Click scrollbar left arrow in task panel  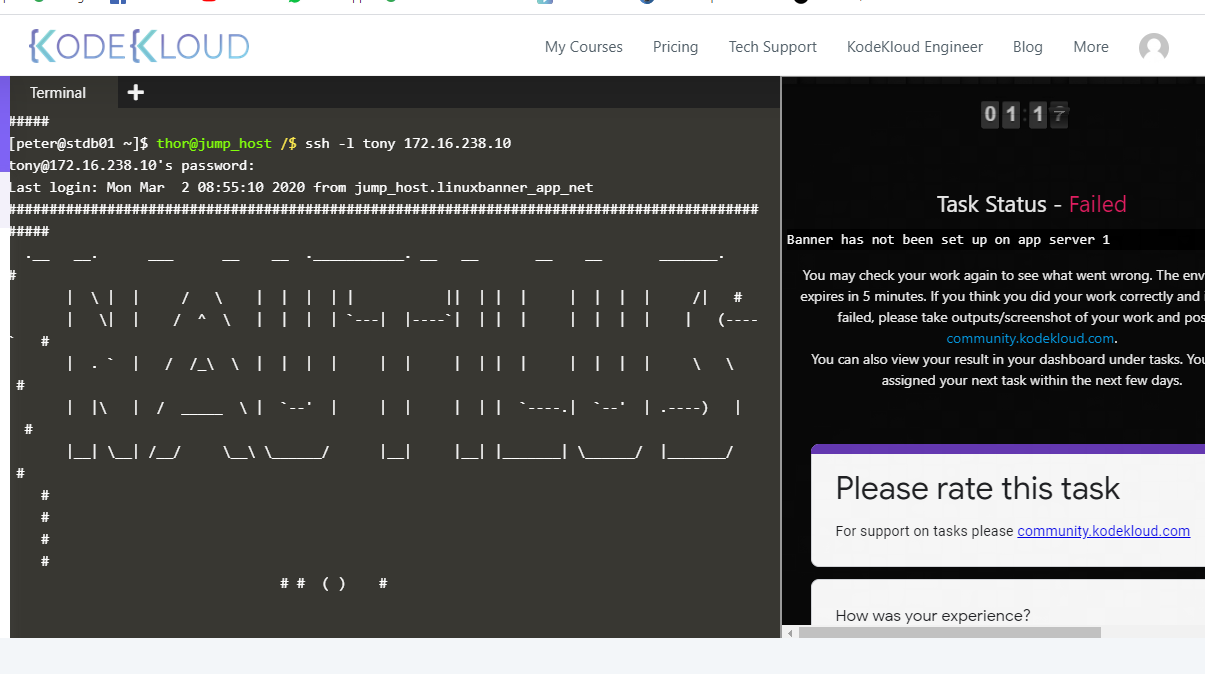pyautogui.click(x=790, y=632)
